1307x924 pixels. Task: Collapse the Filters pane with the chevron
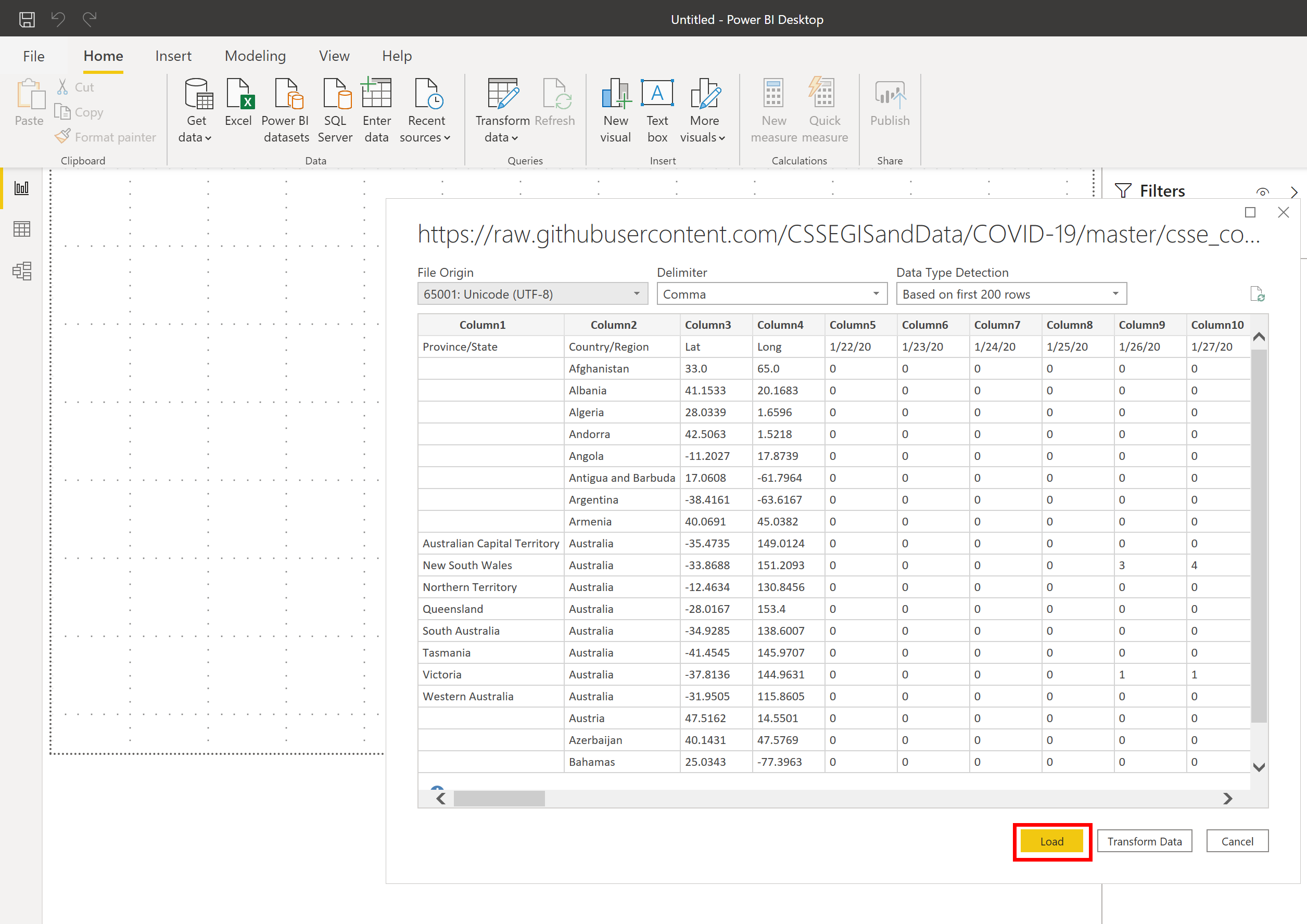pos(1294,192)
